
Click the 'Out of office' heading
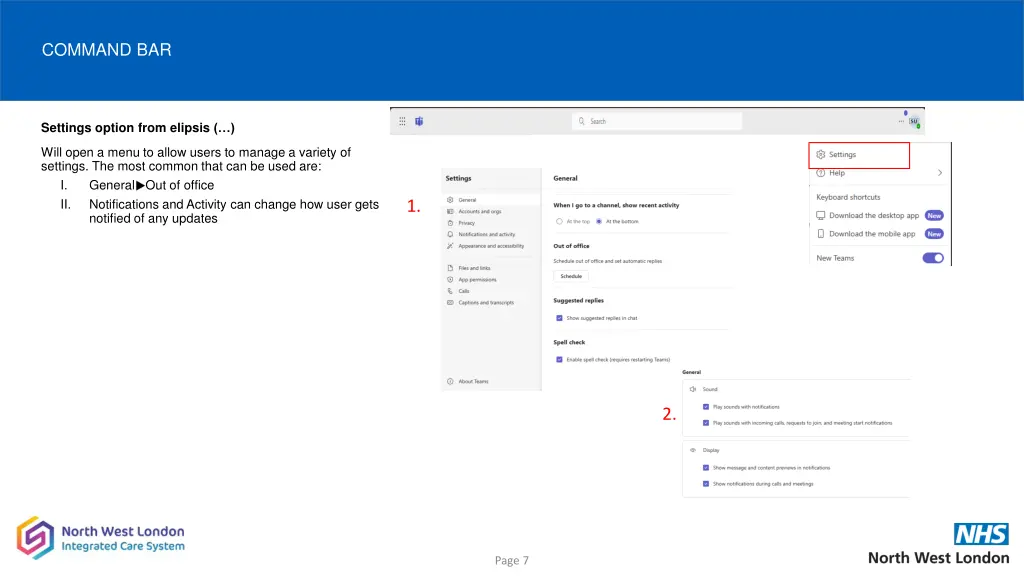[x=571, y=246]
